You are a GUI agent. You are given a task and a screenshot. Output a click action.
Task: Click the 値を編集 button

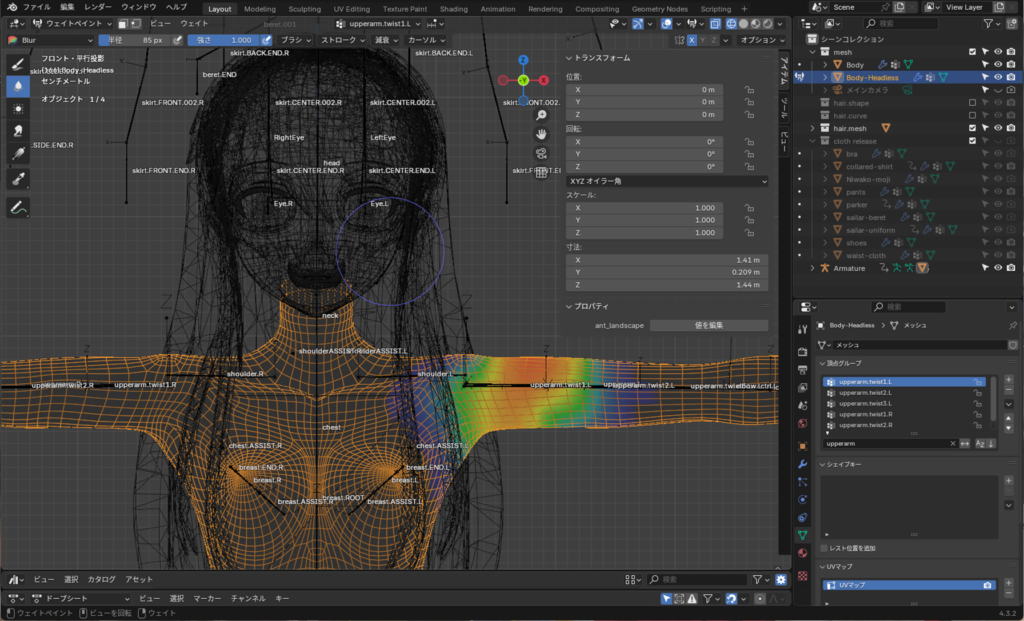(x=708, y=325)
